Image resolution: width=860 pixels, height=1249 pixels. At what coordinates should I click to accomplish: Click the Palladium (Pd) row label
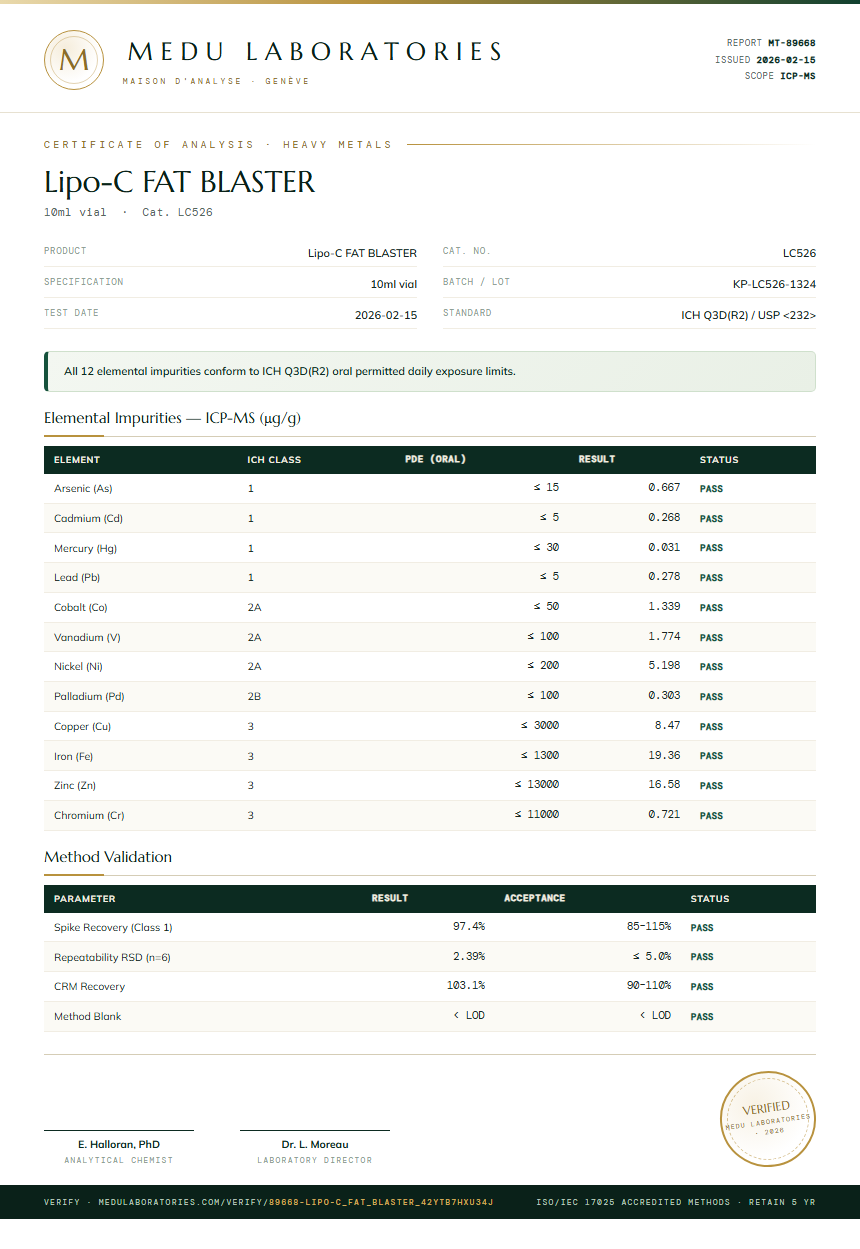click(x=89, y=696)
